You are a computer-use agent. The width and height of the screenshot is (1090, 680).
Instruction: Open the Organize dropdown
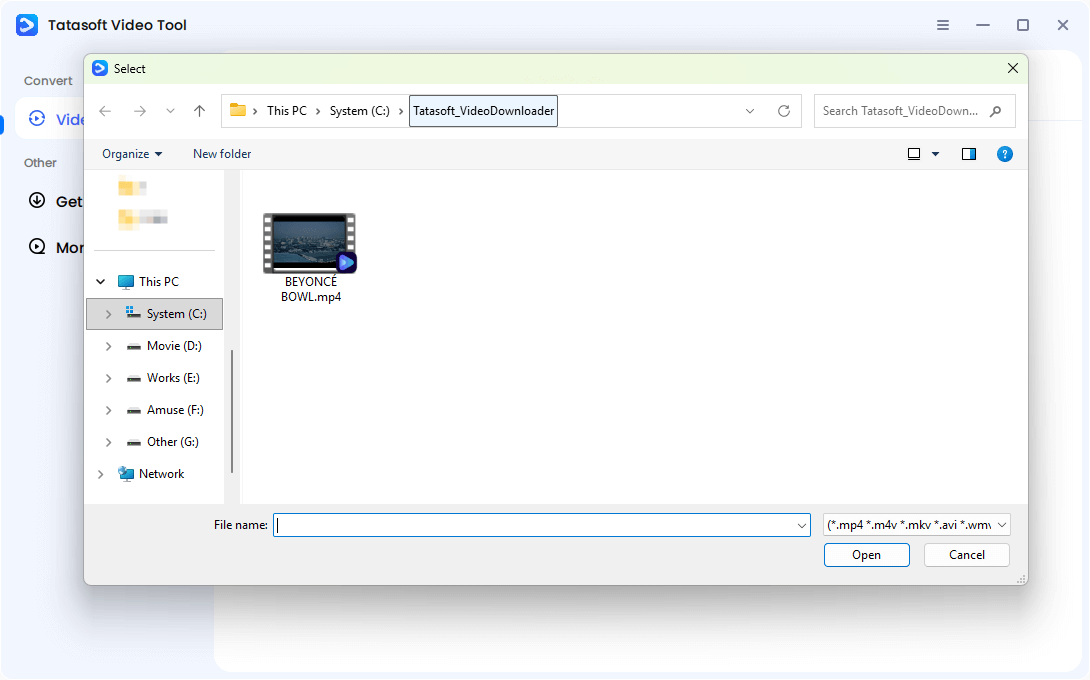tap(130, 154)
